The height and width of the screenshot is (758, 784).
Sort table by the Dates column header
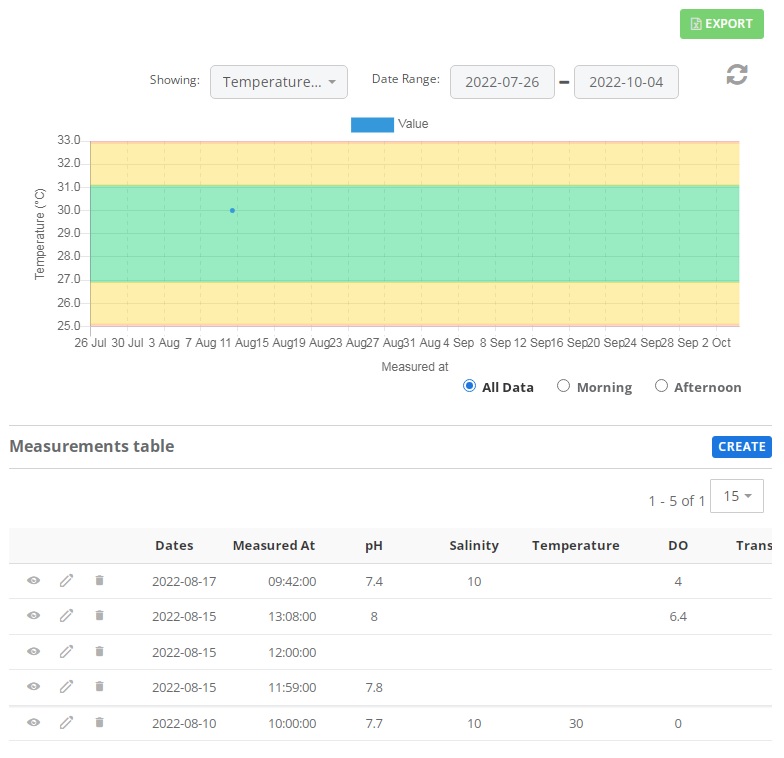[x=174, y=545]
